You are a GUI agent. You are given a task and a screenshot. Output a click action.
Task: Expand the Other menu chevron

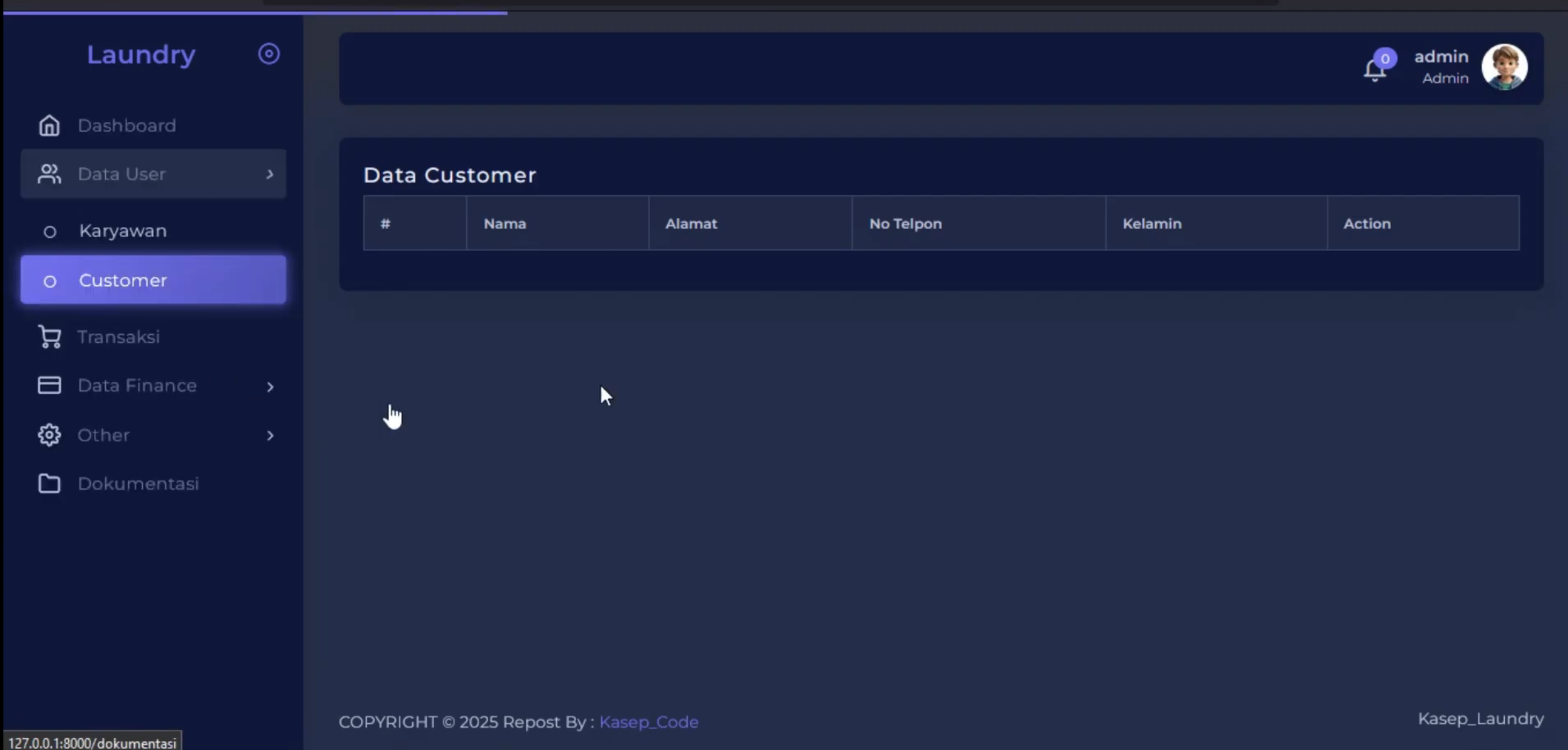pos(270,436)
